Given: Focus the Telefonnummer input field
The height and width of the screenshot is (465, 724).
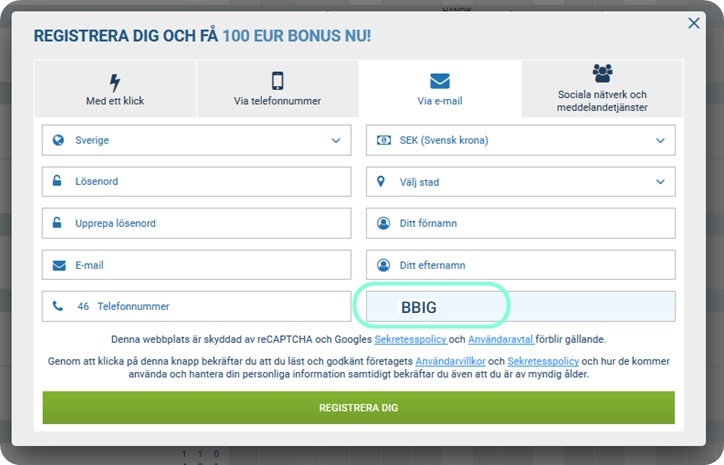Looking at the screenshot, I should (196, 306).
